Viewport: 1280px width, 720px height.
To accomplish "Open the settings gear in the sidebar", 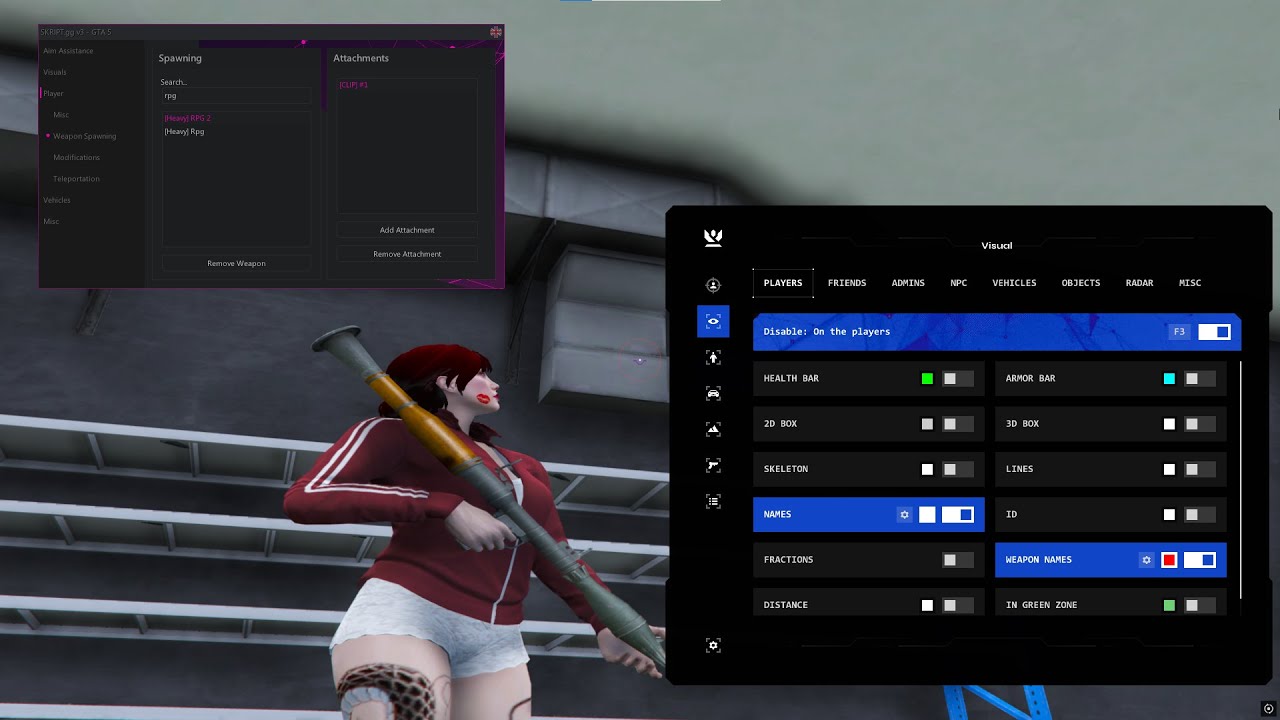I will (x=713, y=645).
